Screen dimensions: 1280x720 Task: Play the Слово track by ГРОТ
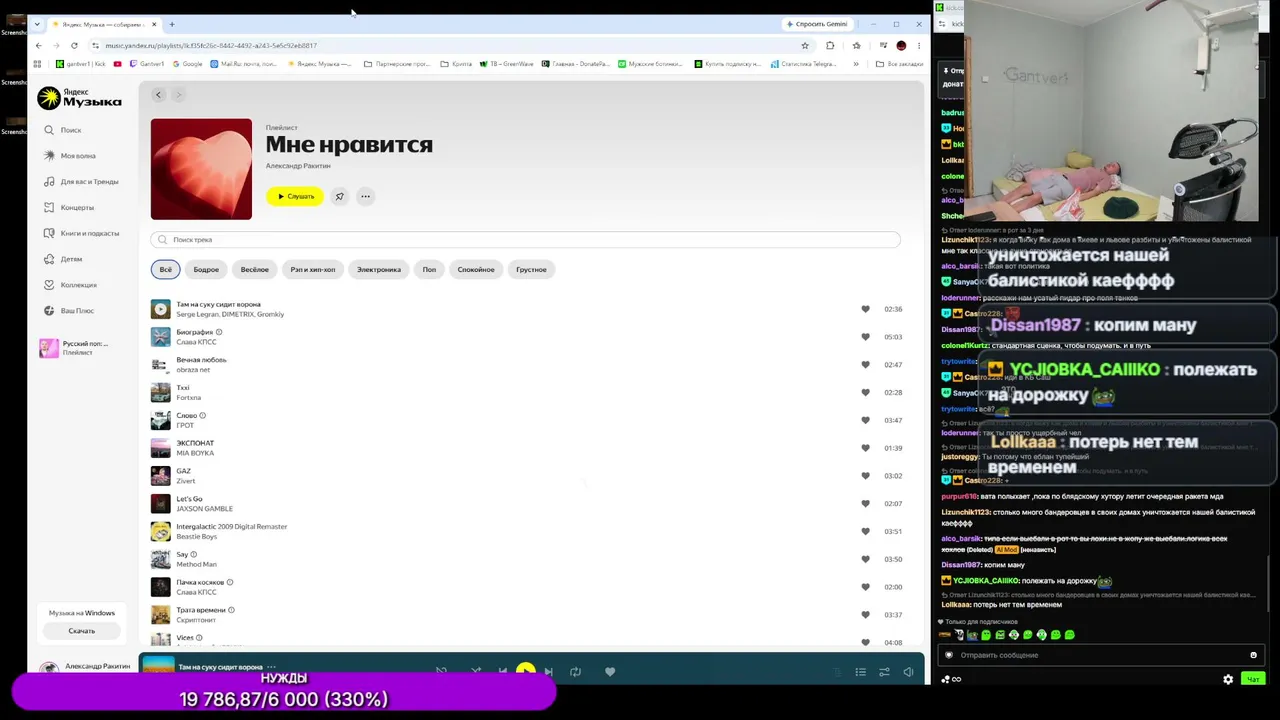[x=160, y=420]
